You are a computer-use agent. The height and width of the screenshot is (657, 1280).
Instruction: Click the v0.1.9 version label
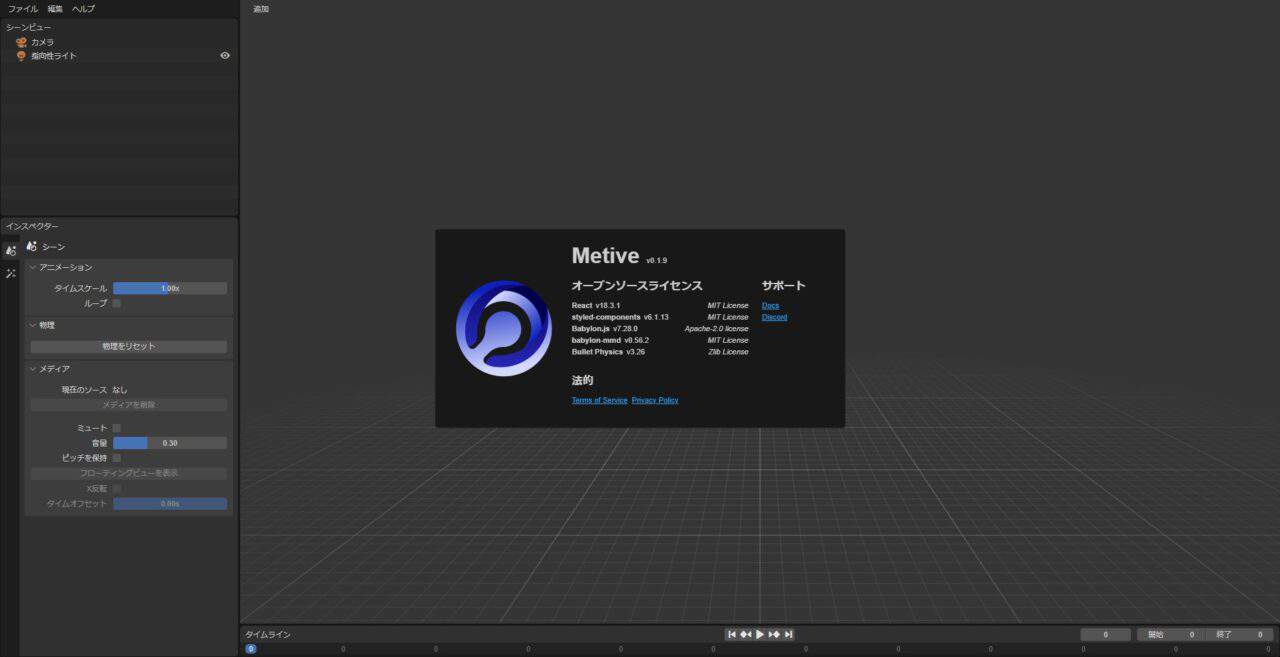656,260
